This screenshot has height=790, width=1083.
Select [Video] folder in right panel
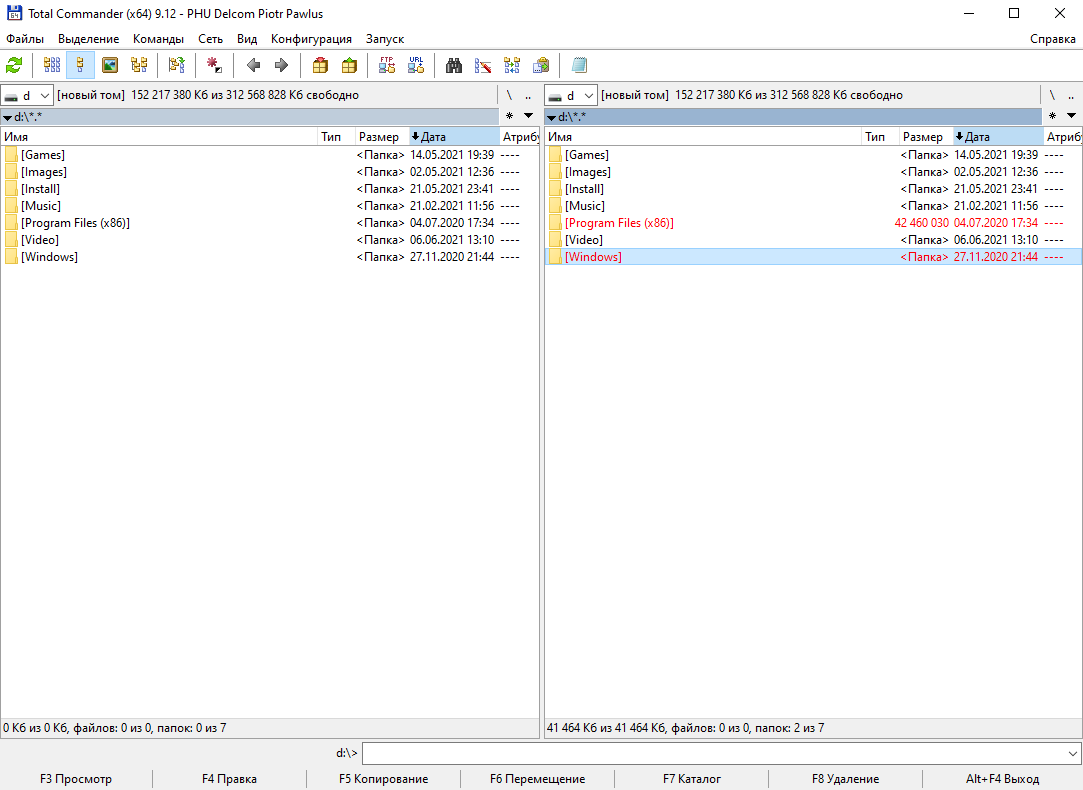pyautogui.click(x=814, y=240)
